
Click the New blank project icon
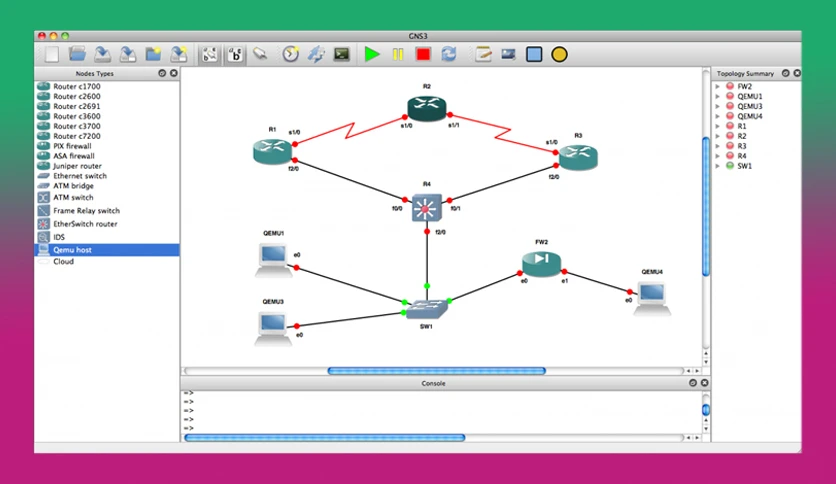[52, 54]
